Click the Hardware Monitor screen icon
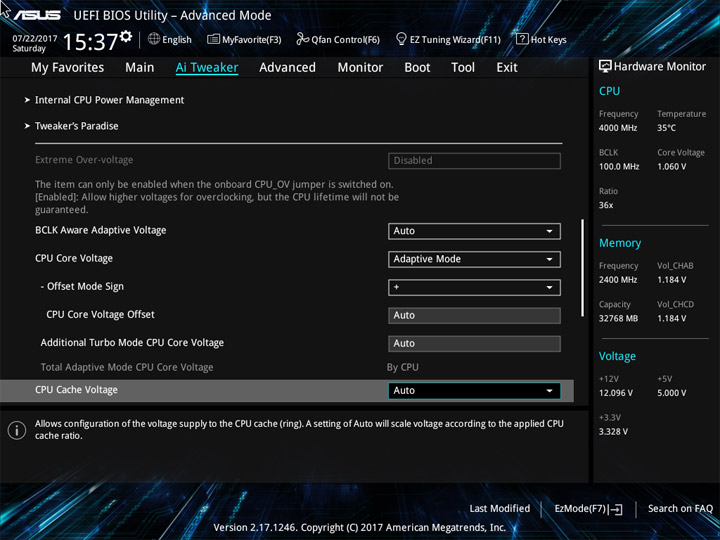The height and width of the screenshot is (540, 720). pos(605,67)
